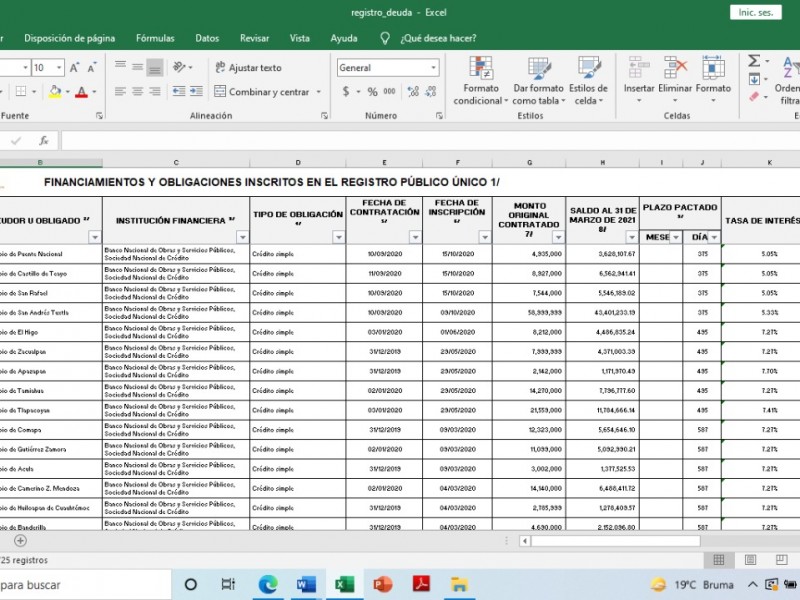Click the Fill down icon
Image resolution: width=800 pixels, height=600 pixels.
[754, 79]
